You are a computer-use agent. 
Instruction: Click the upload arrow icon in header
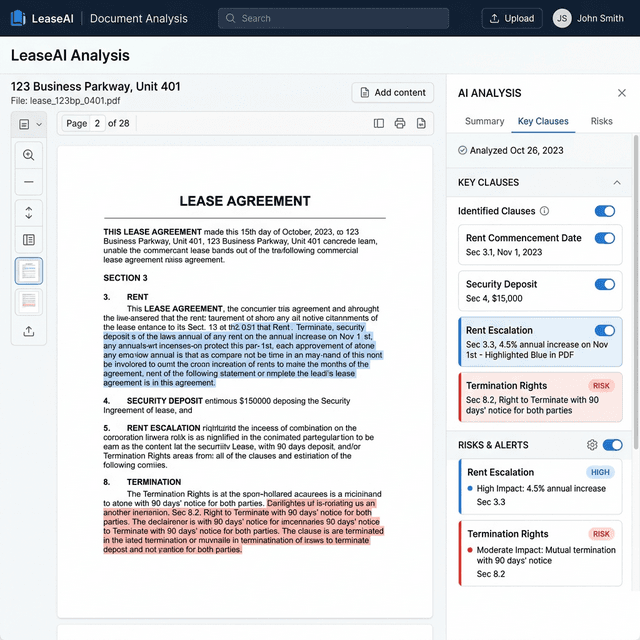494,18
